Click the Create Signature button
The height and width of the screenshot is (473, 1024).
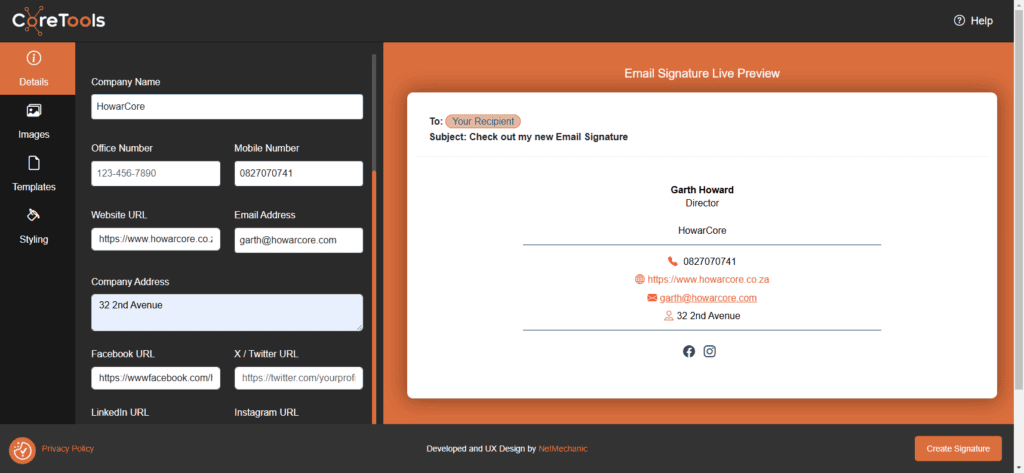[958, 449]
